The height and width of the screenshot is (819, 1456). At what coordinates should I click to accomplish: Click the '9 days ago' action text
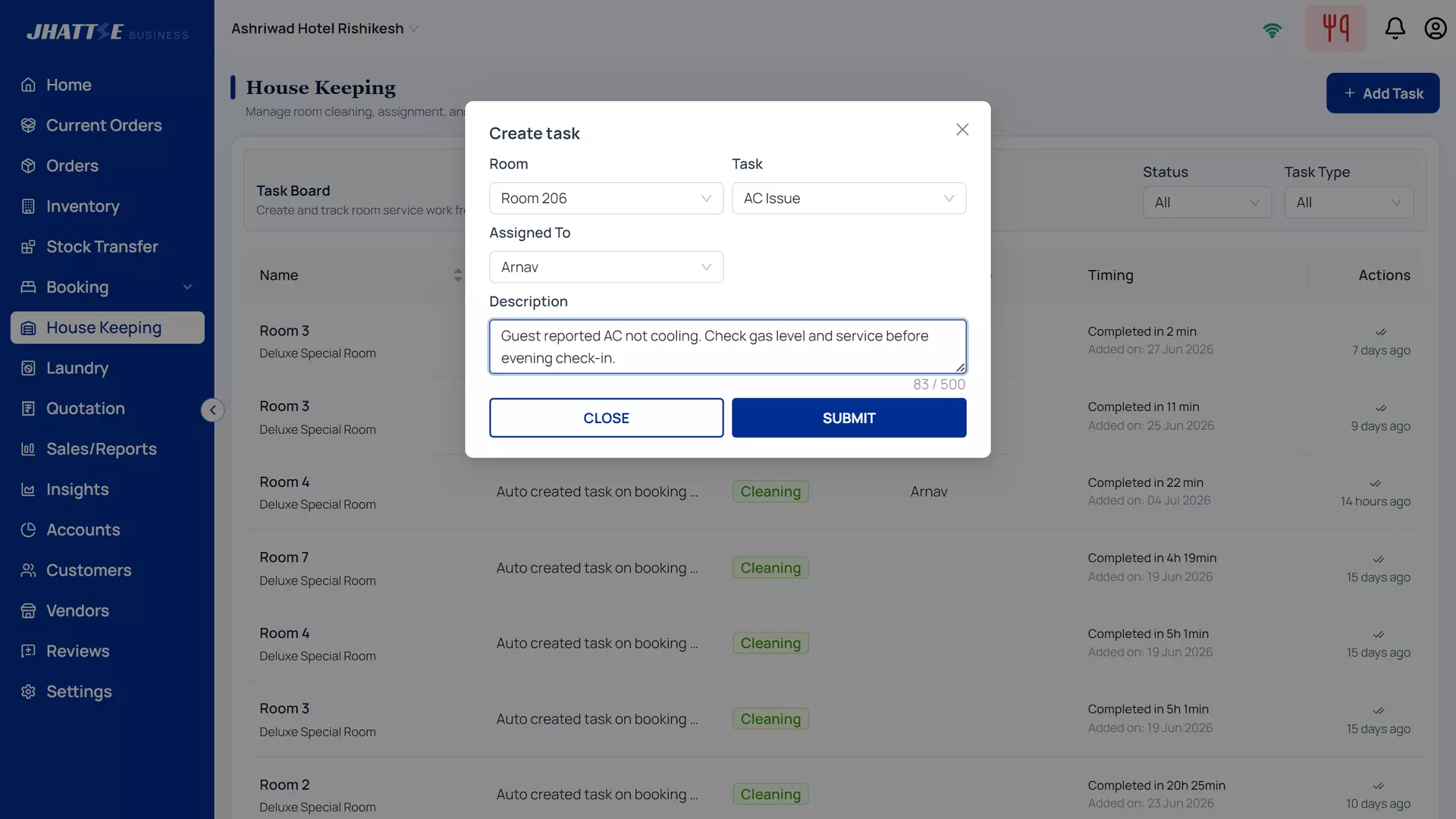click(1380, 426)
